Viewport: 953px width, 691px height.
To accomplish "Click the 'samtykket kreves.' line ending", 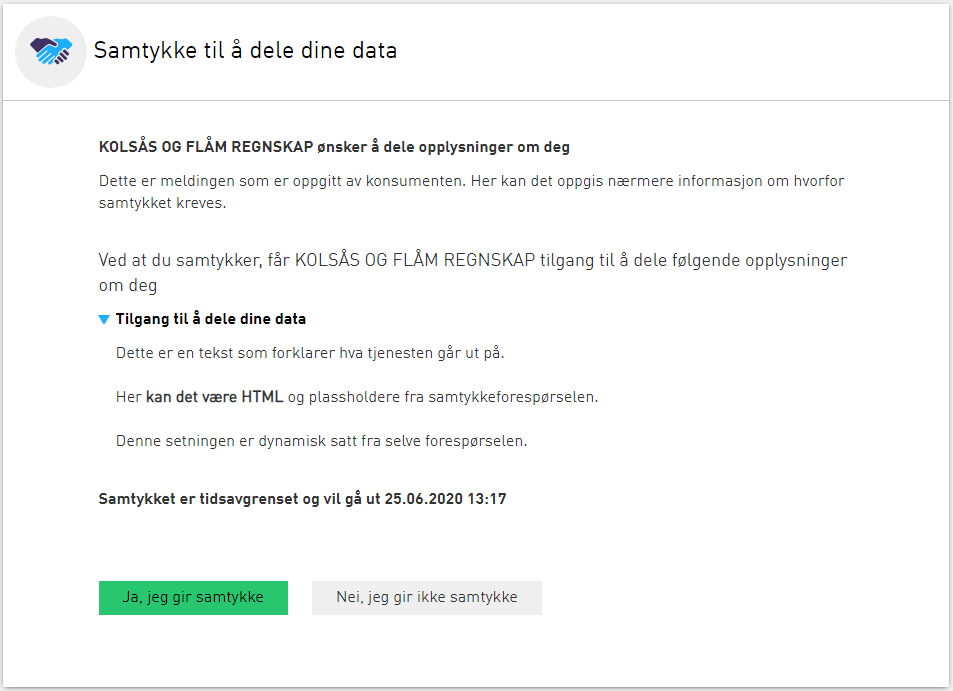I will [x=162, y=204].
